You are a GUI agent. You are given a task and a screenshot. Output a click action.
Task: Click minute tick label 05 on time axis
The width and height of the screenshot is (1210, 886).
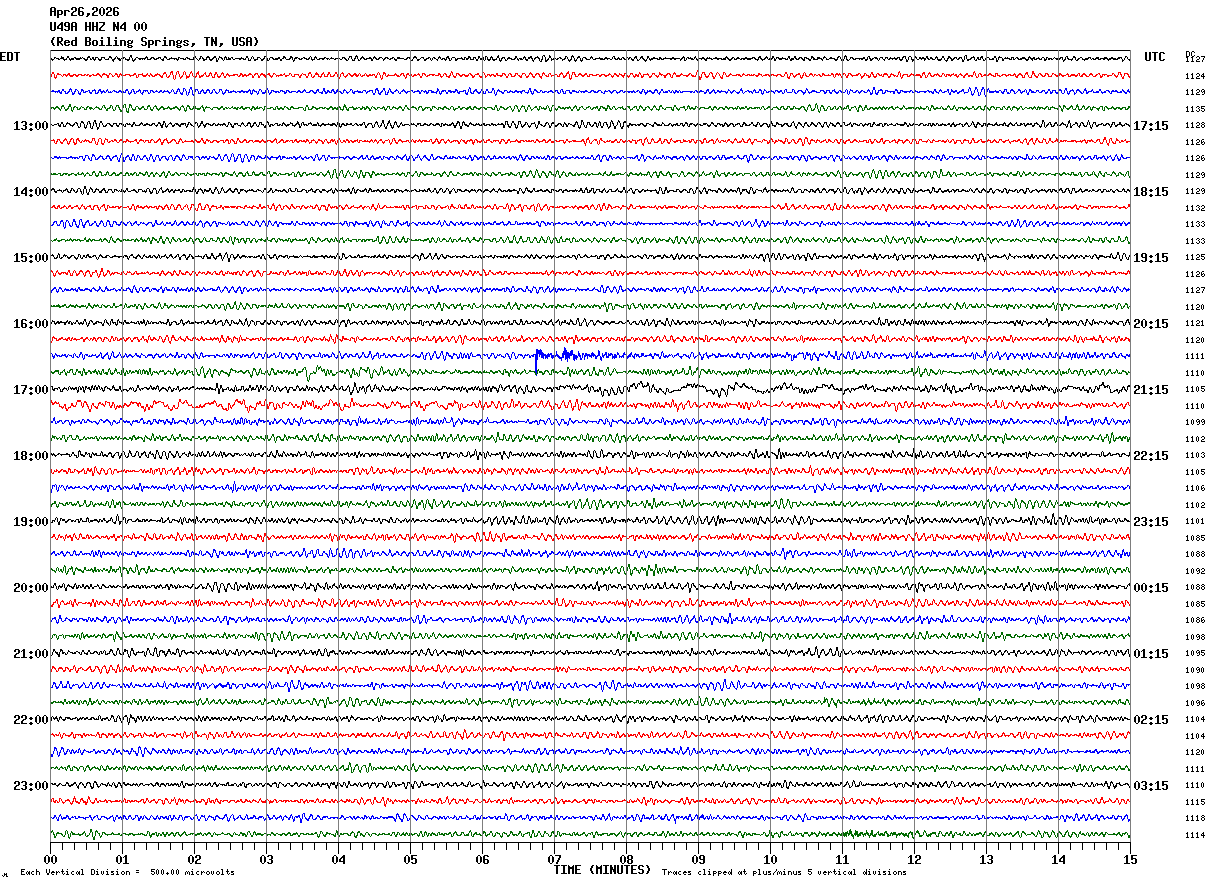click(410, 859)
